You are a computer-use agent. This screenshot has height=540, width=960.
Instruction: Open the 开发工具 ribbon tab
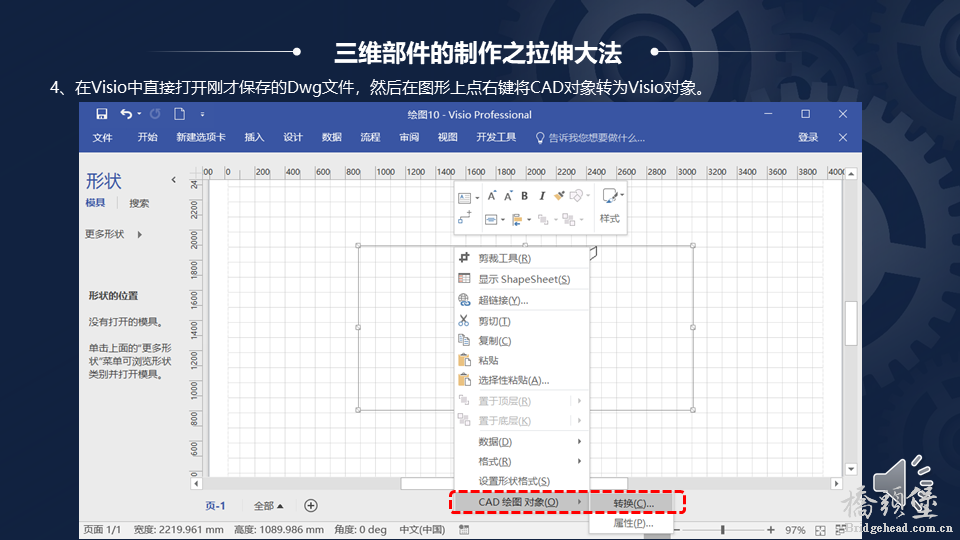pyautogui.click(x=496, y=137)
